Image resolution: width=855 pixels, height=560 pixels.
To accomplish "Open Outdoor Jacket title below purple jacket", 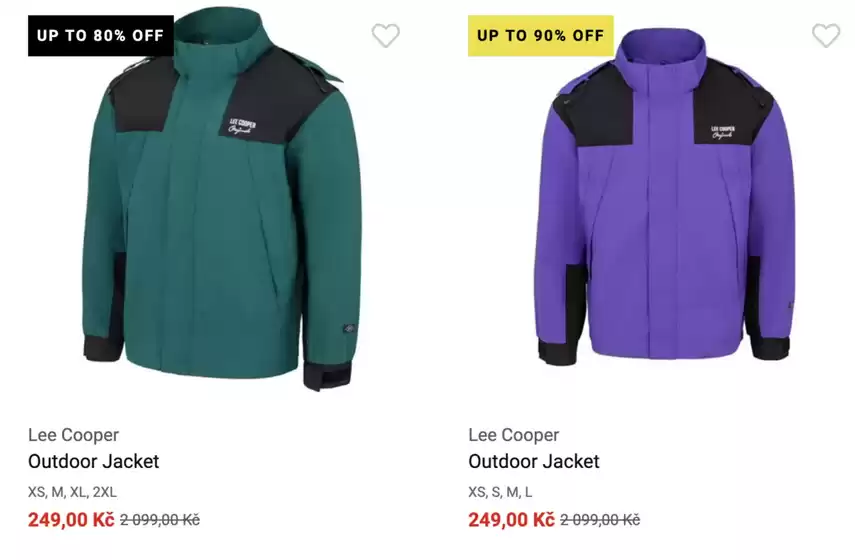I will (x=533, y=461).
